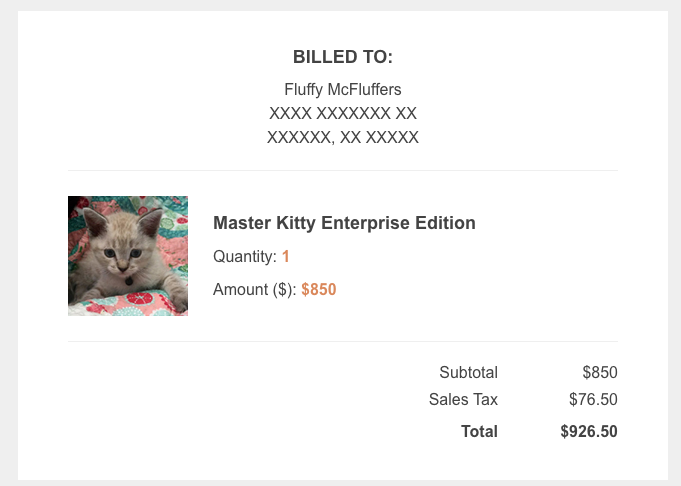Click the Subtotal label

[x=468, y=373]
